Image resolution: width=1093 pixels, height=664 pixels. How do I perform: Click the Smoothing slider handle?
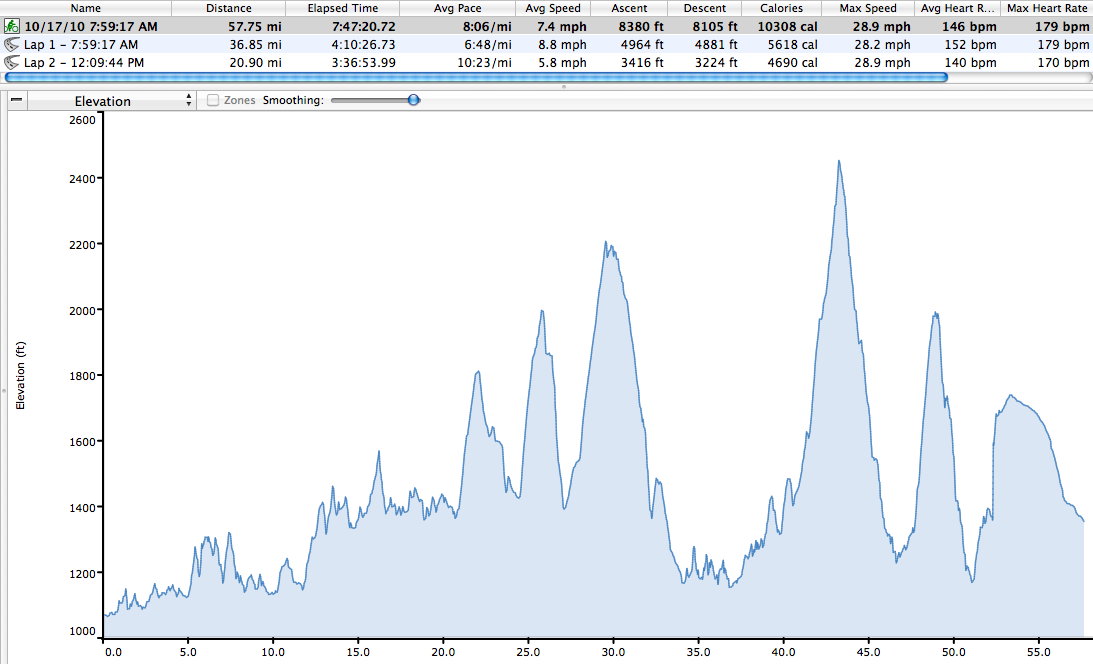coord(413,100)
